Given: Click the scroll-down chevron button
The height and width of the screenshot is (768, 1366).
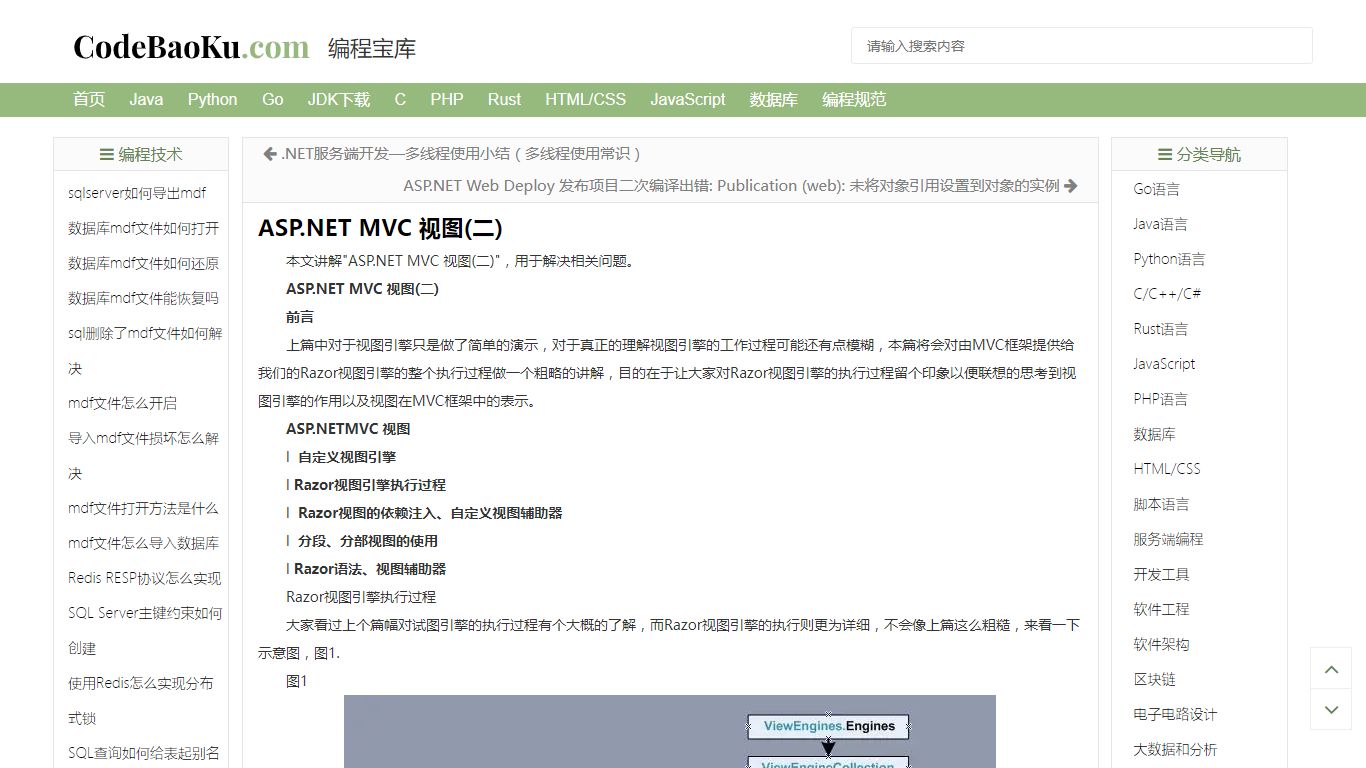Looking at the screenshot, I should pos(1331,709).
